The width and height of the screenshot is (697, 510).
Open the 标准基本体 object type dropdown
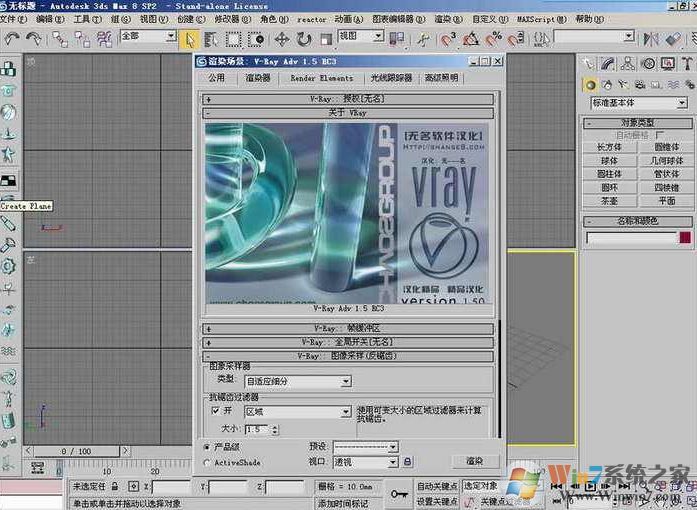[639, 103]
